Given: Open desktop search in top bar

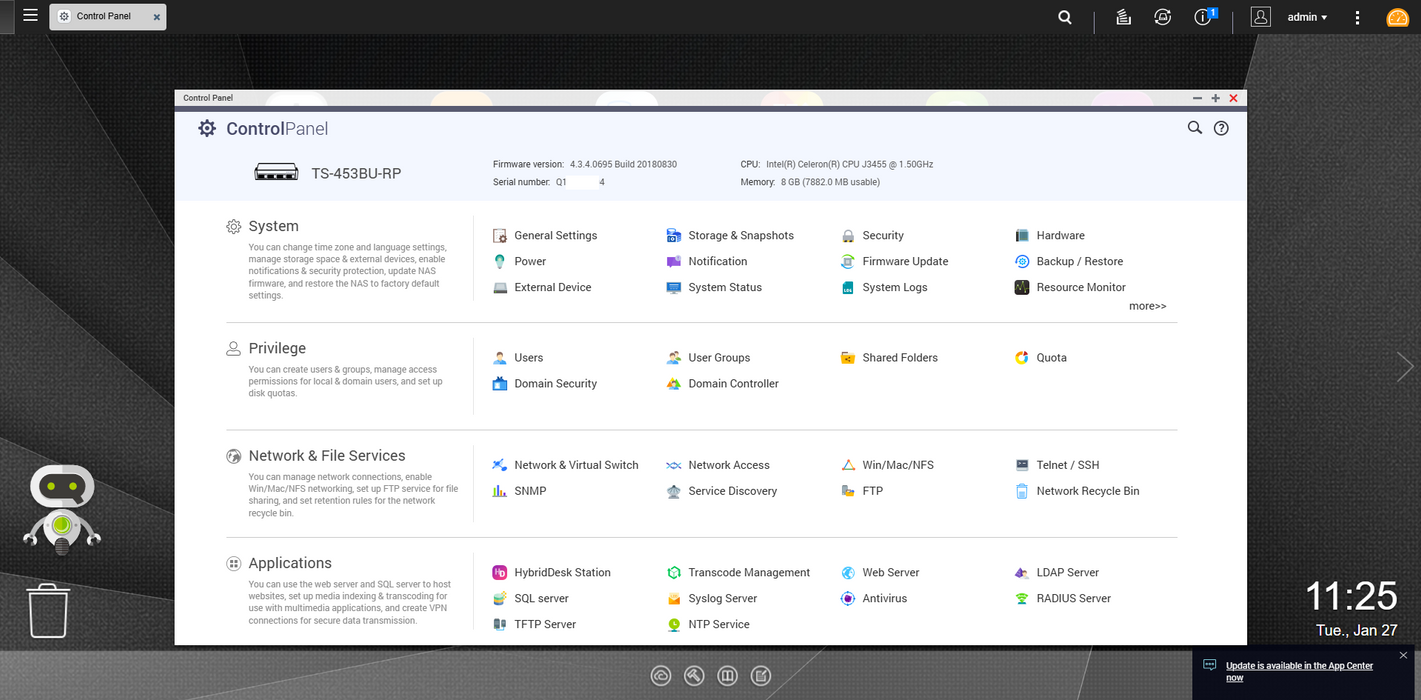Looking at the screenshot, I should (x=1065, y=17).
